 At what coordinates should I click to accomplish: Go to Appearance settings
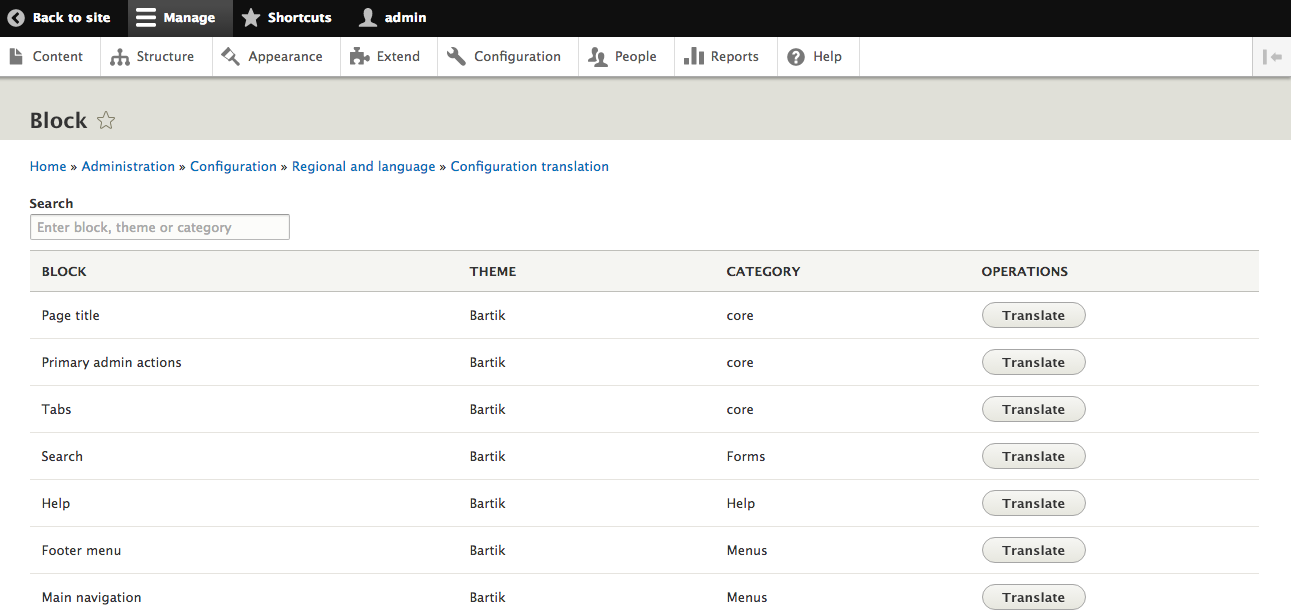tap(273, 57)
